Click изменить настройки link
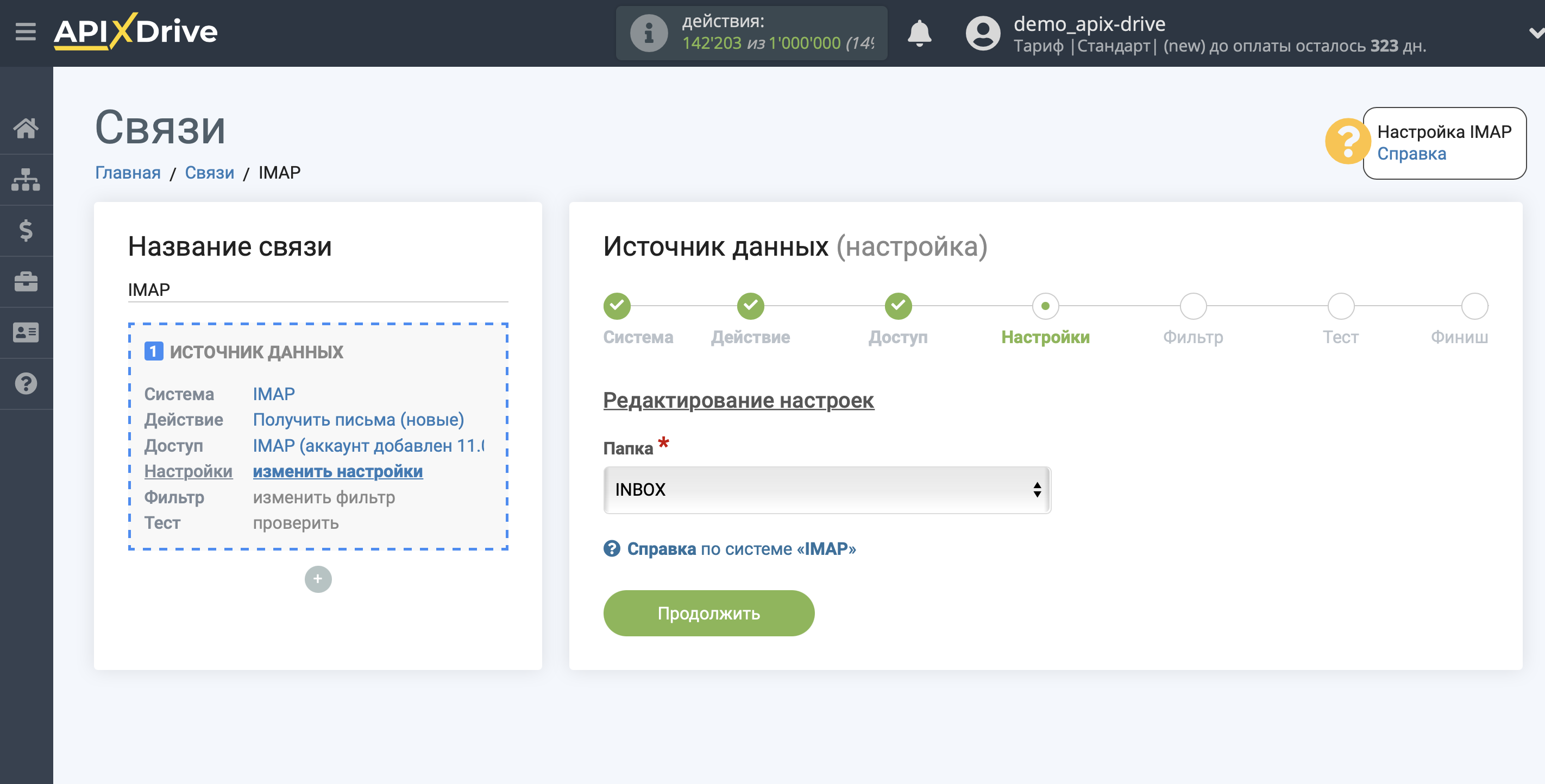Image resolution: width=1545 pixels, height=784 pixels. (x=337, y=470)
